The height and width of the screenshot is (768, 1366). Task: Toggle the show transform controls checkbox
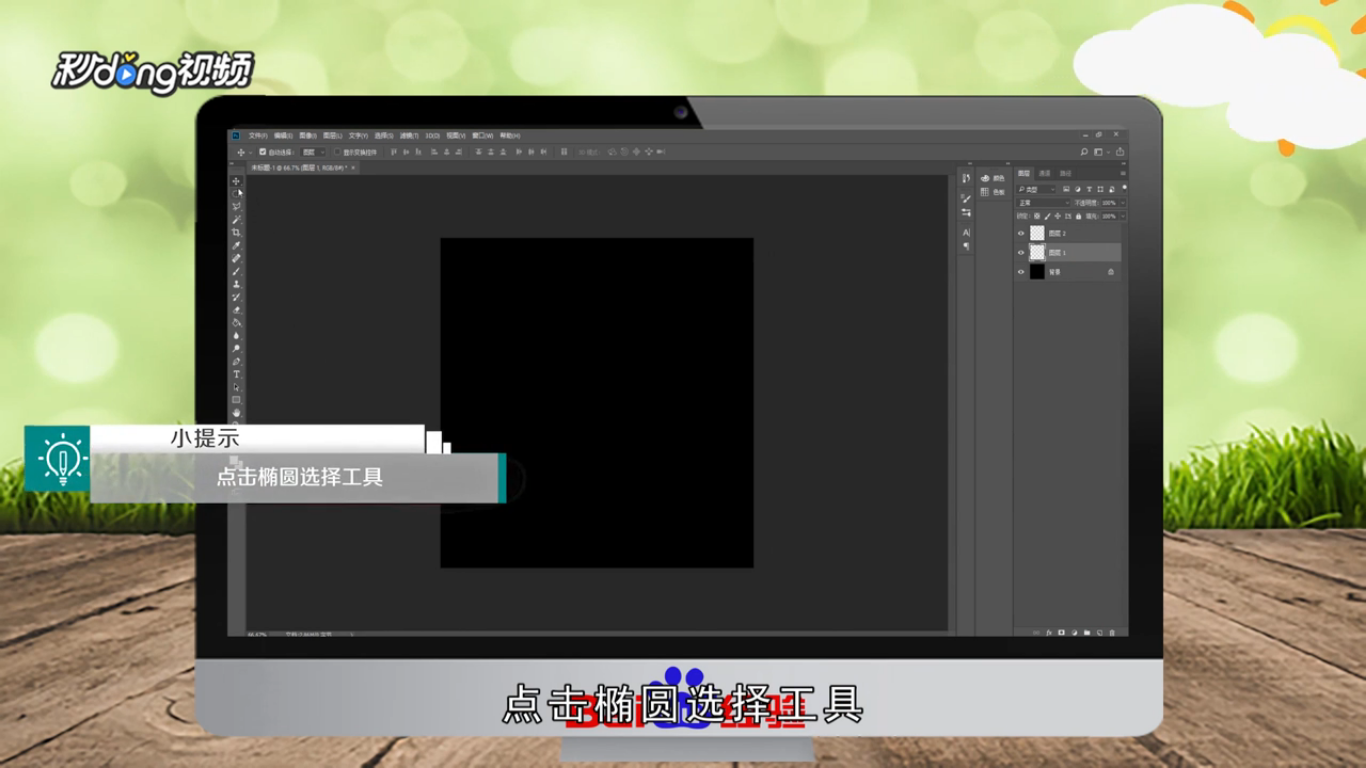pos(337,152)
